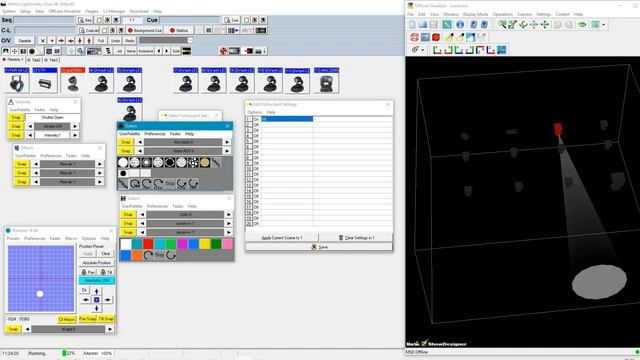Click the four-way move icon in controller toolbar

point(14,51)
